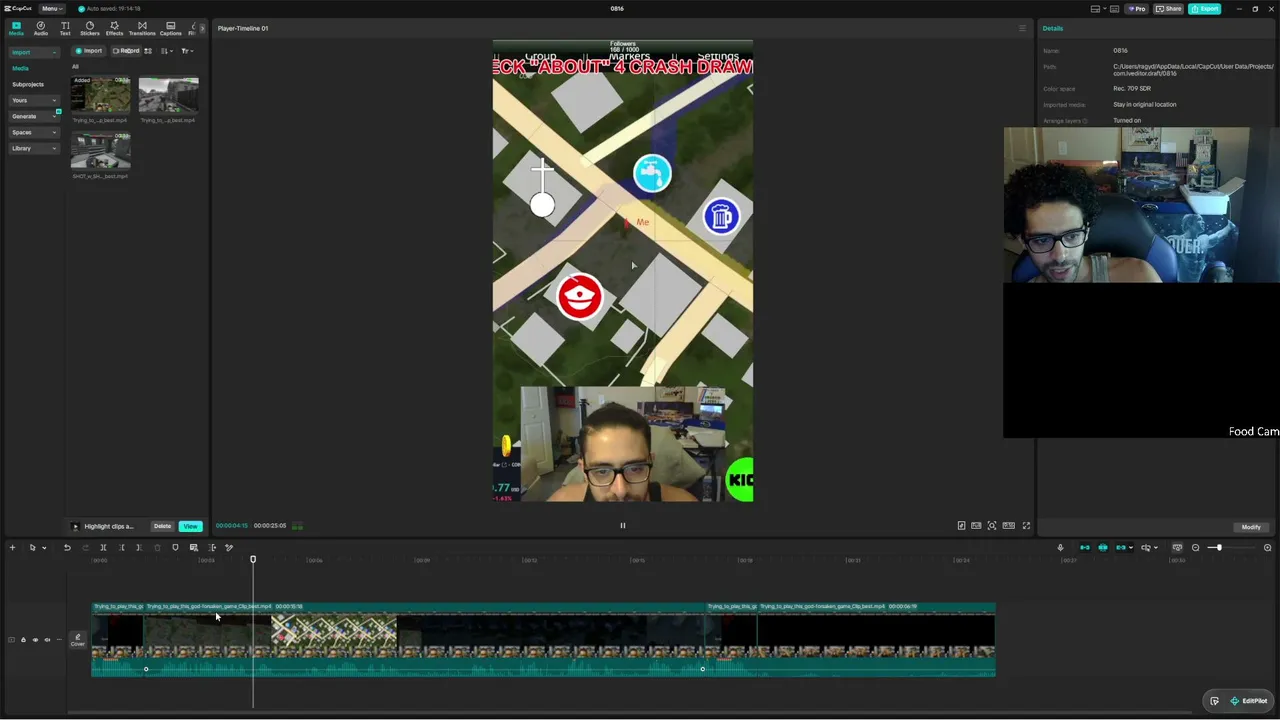The height and width of the screenshot is (720, 1280).
Task: Adjust the timeline zoom slider handle
Action: point(1218,547)
